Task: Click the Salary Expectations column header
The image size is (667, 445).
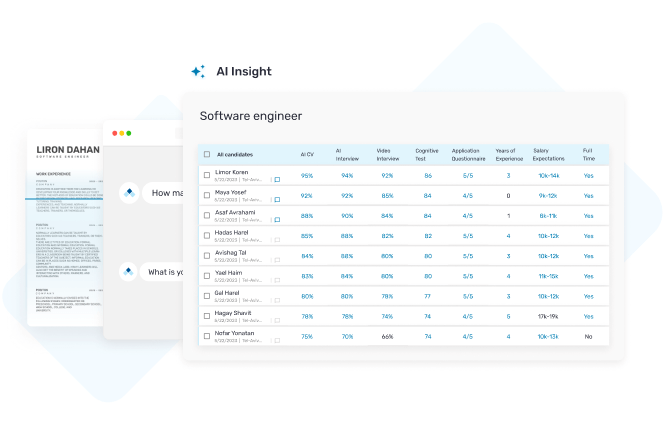Action: tap(549, 155)
